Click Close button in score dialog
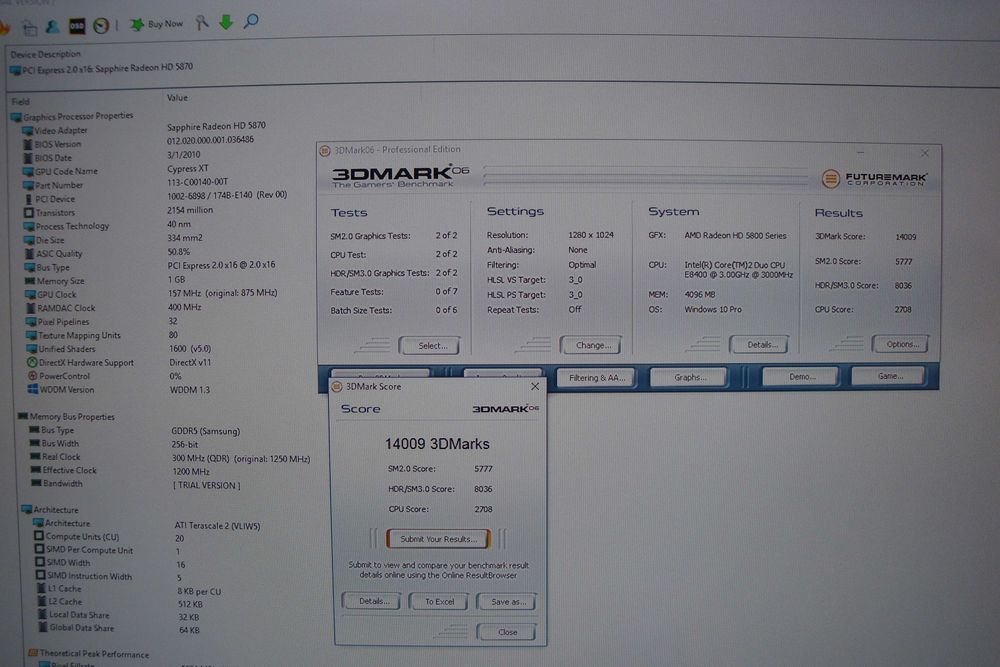This screenshot has height=667, width=1000. click(x=507, y=632)
